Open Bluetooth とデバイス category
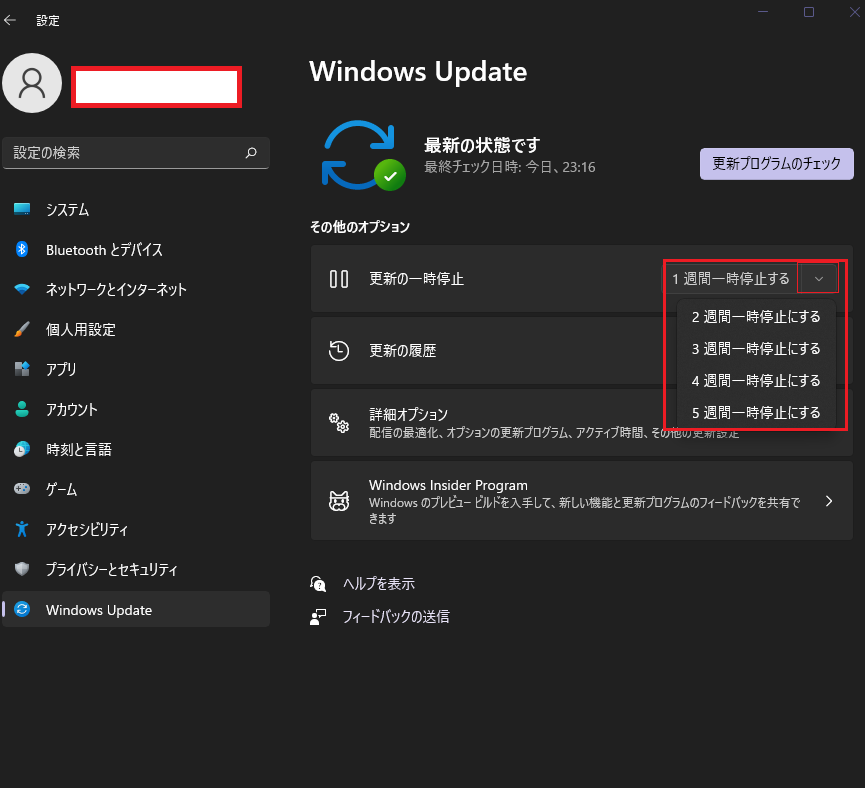865x788 pixels. tap(136, 249)
